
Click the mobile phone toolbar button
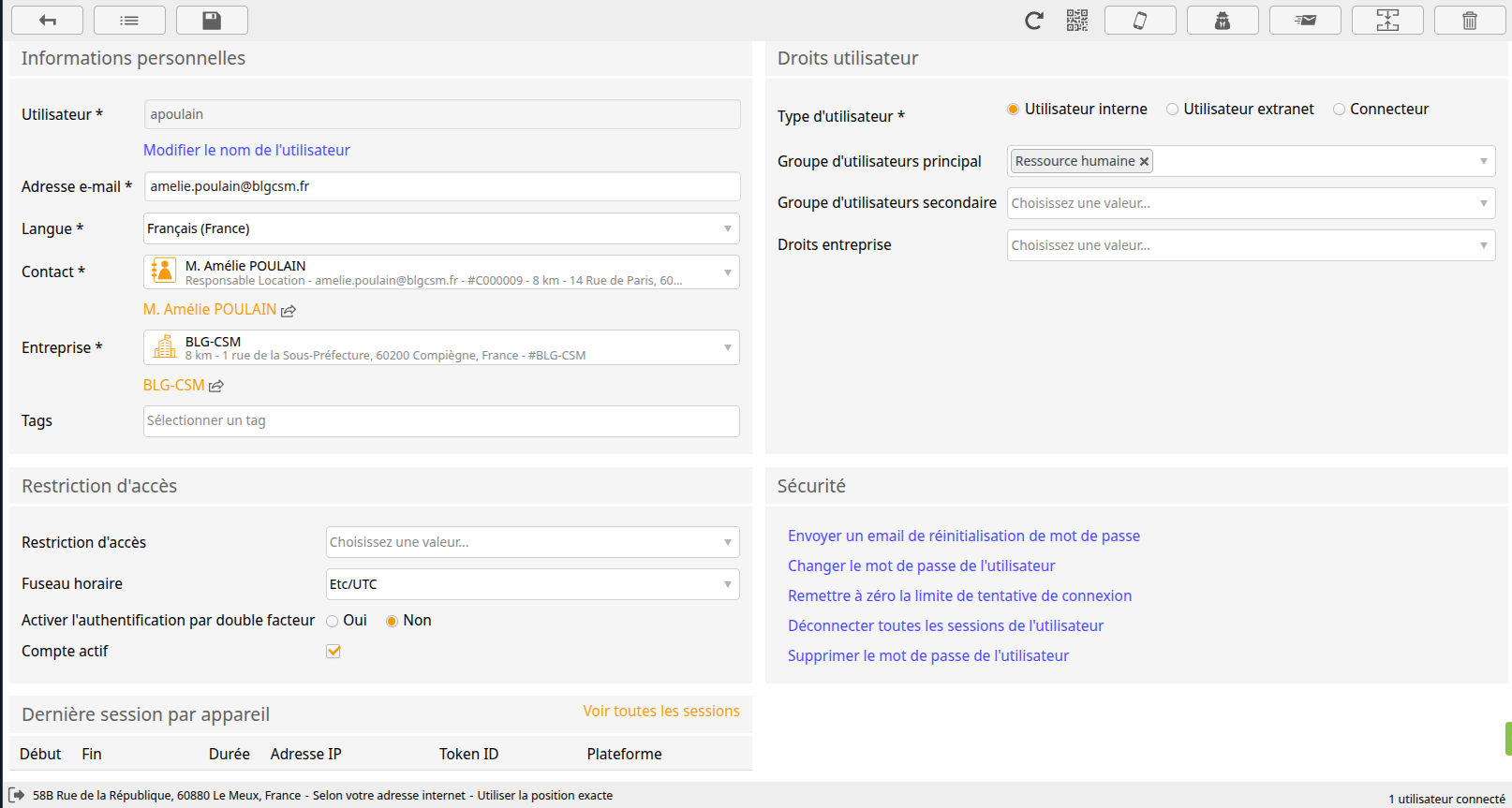pyautogui.click(x=1140, y=20)
